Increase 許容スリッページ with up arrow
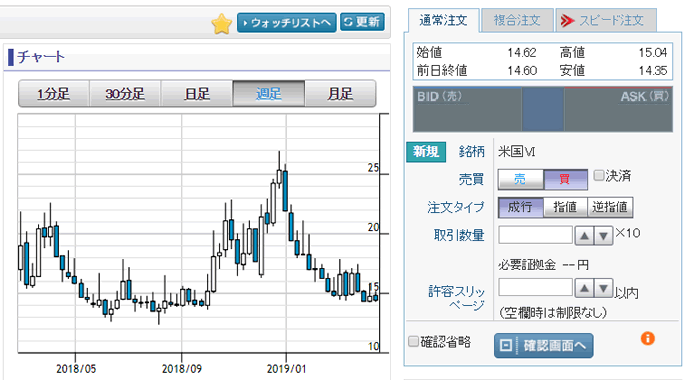Image resolution: width=685 pixels, height=380 pixels. point(584,288)
